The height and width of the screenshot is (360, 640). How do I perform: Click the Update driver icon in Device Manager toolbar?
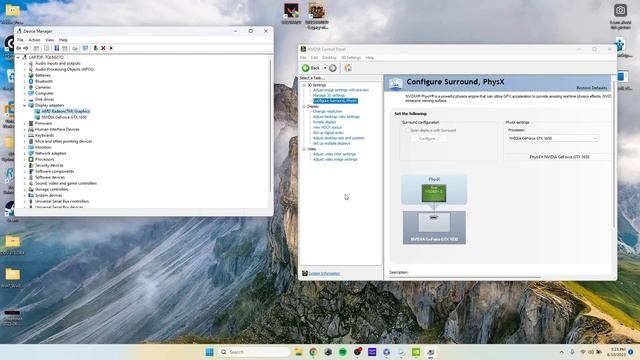[96, 48]
